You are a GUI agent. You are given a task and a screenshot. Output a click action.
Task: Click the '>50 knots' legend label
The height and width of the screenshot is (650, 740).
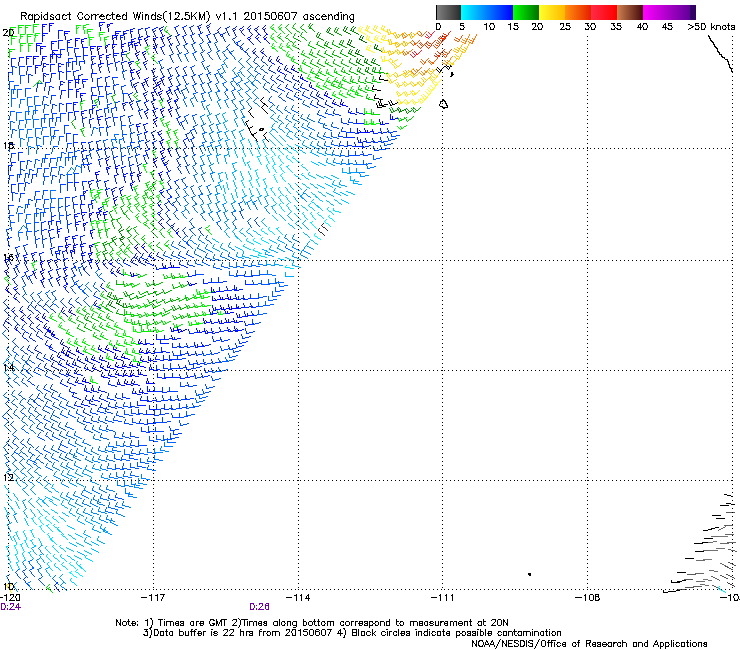[711, 27]
